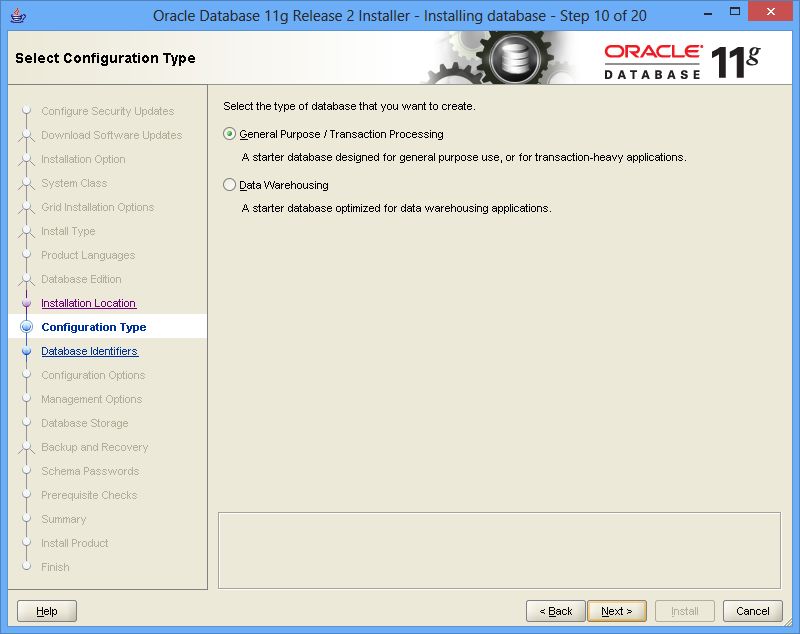This screenshot has width=800, height=634.
Task: Click the Finish step
Action: (55, 567)
